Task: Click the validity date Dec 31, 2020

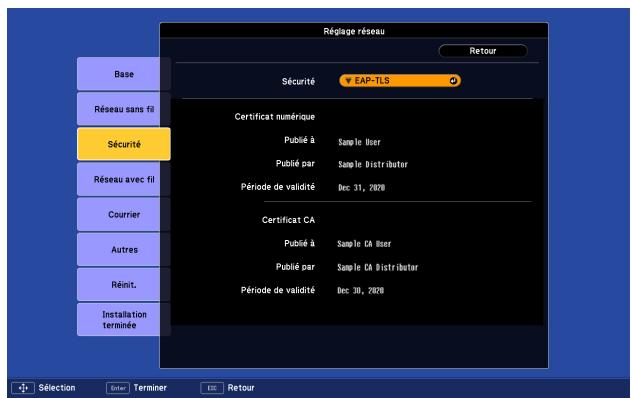Action: tap(362, 188)
